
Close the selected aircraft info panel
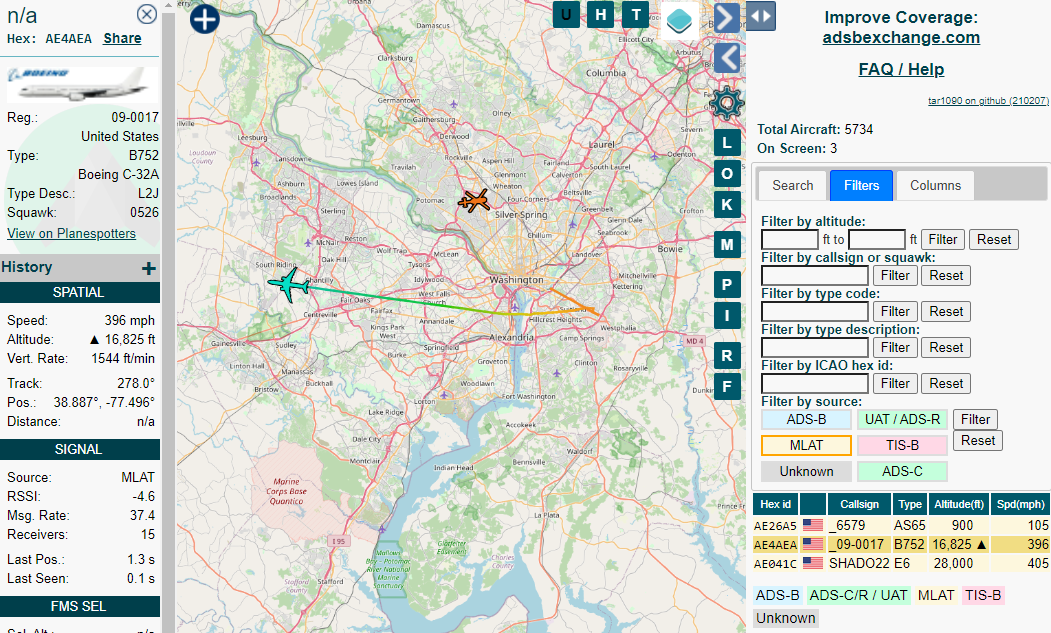pyautogui.click(x=146, y=14)
